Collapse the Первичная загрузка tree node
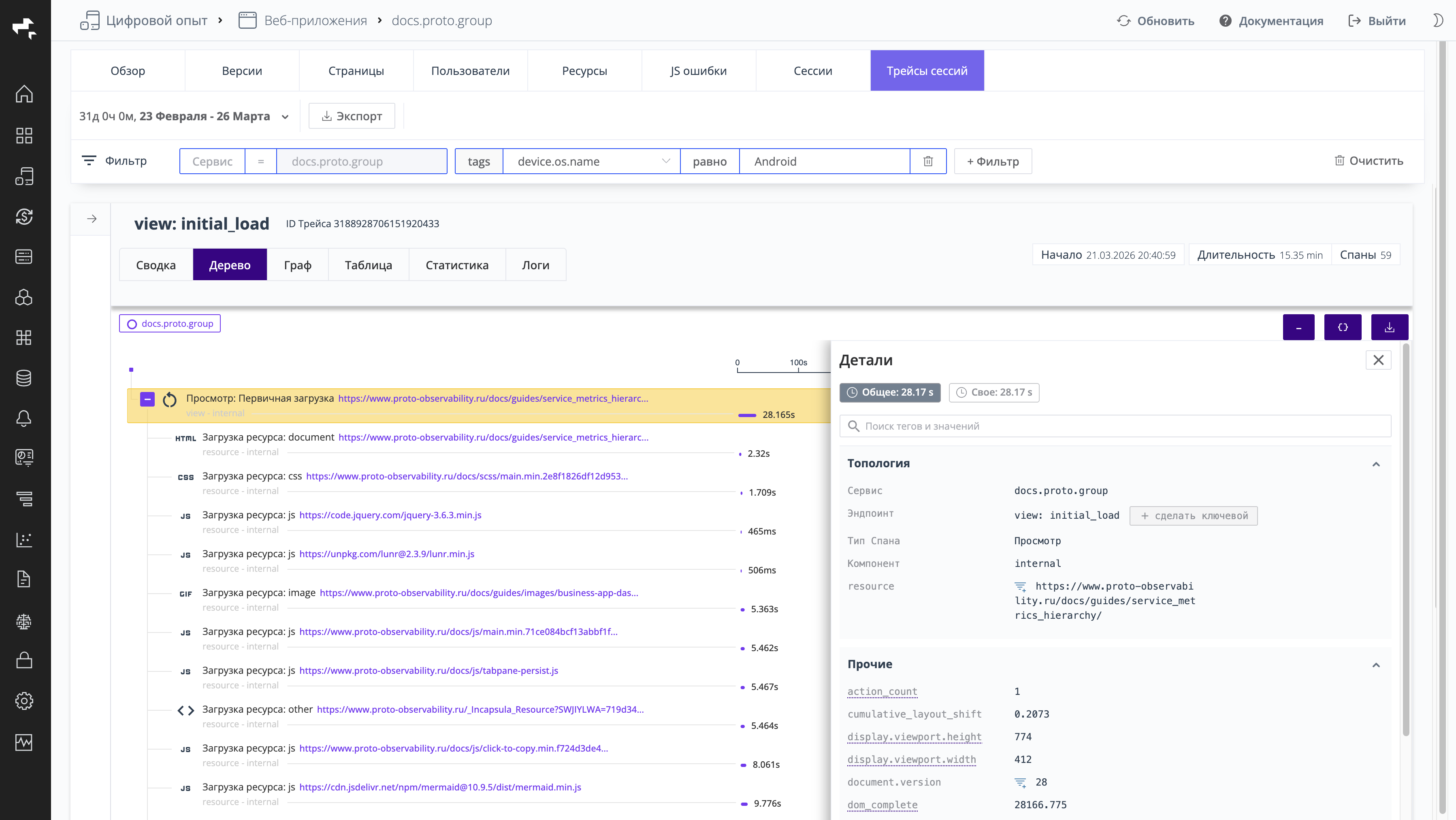The height and width of the screenshot is (820, 1456). (147, 400)
